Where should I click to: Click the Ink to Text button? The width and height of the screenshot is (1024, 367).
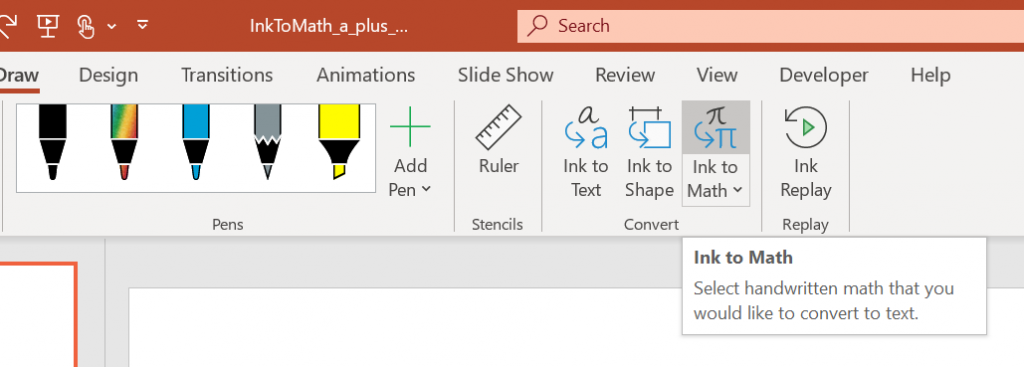[586, 153]
